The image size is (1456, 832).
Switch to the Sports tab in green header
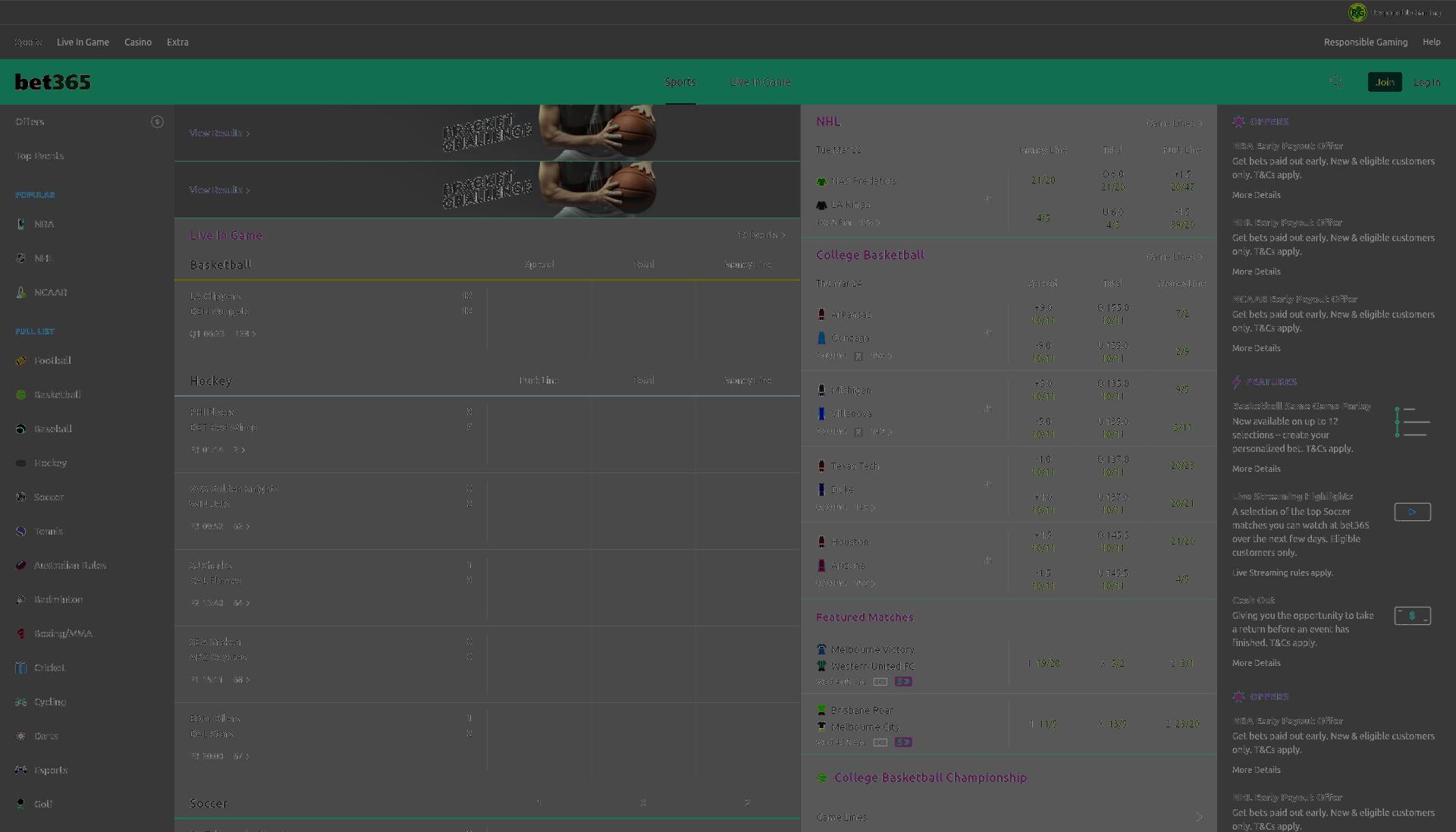(680, 82)
